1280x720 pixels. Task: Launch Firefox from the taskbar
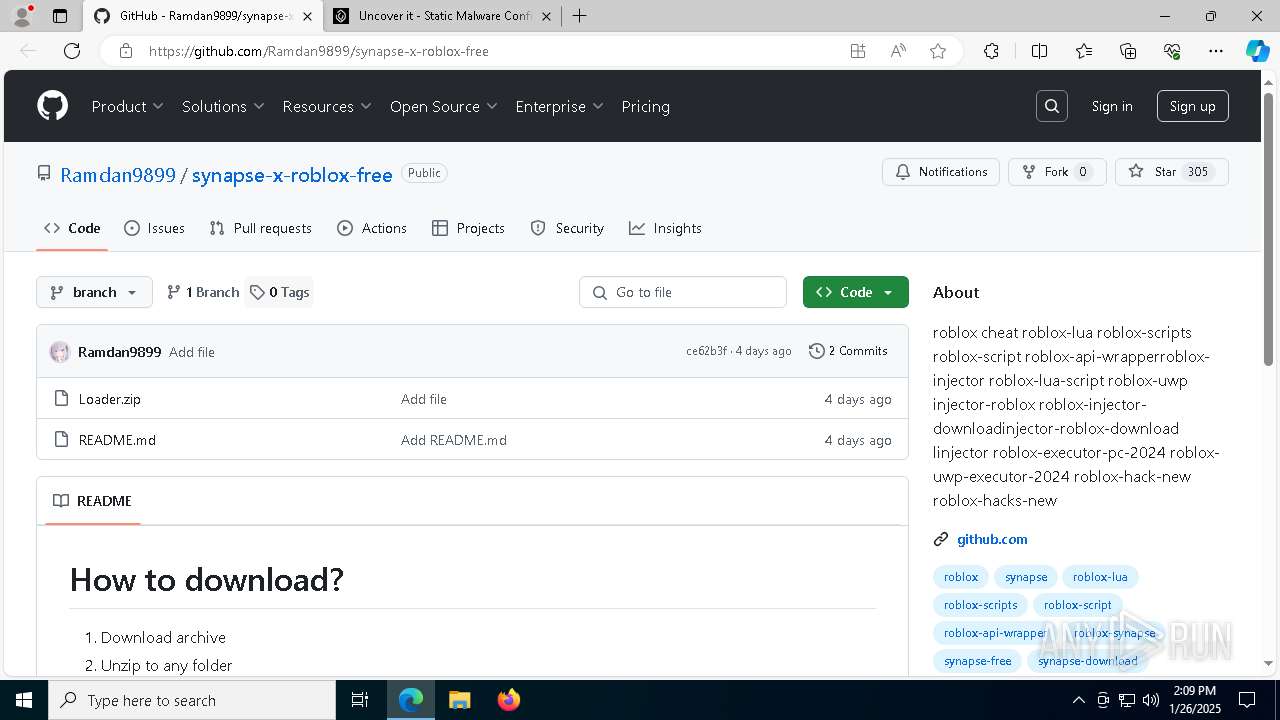(508, 700)
